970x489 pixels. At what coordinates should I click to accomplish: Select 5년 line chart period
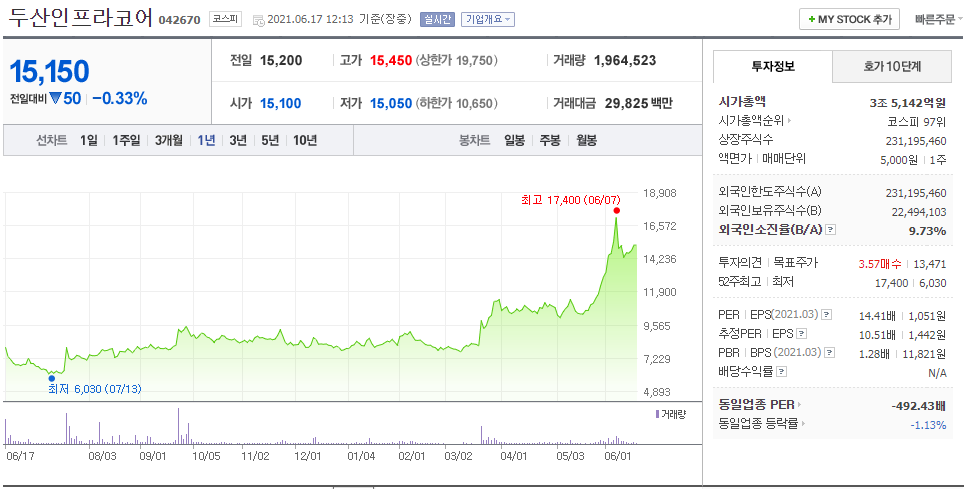[270, 141]
